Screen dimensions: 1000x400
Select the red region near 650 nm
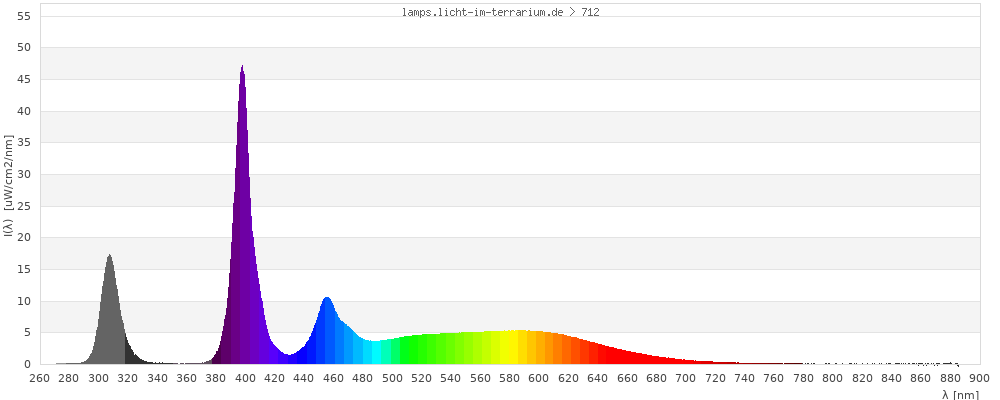[x=612, y=356]
